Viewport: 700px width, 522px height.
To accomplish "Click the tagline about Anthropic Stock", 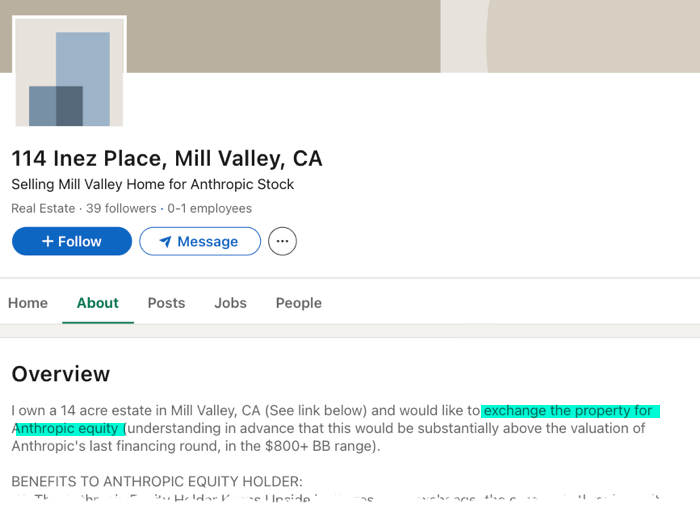I will click(x=153, y=185).
